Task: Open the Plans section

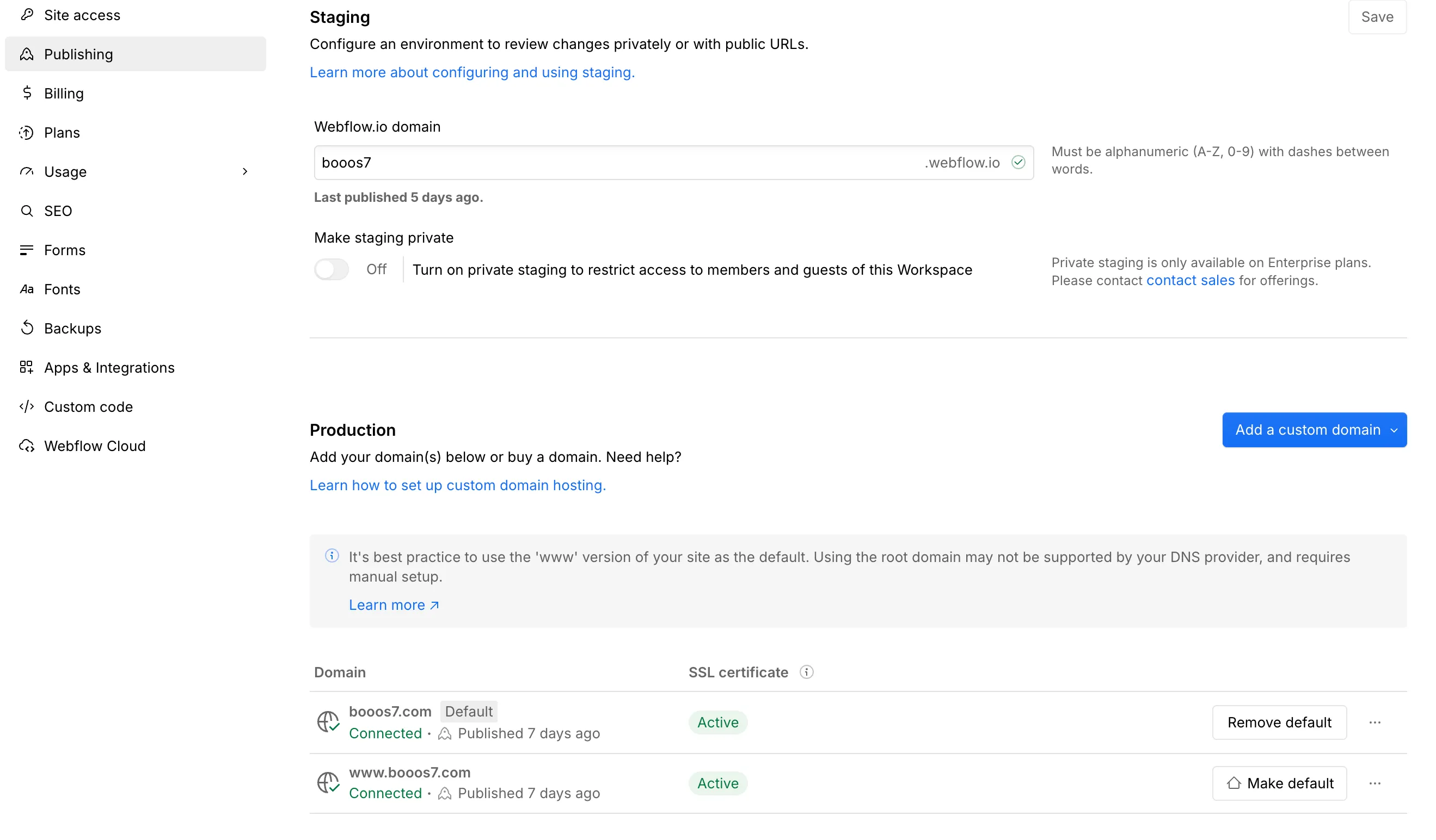Action: tap(136, 133)
